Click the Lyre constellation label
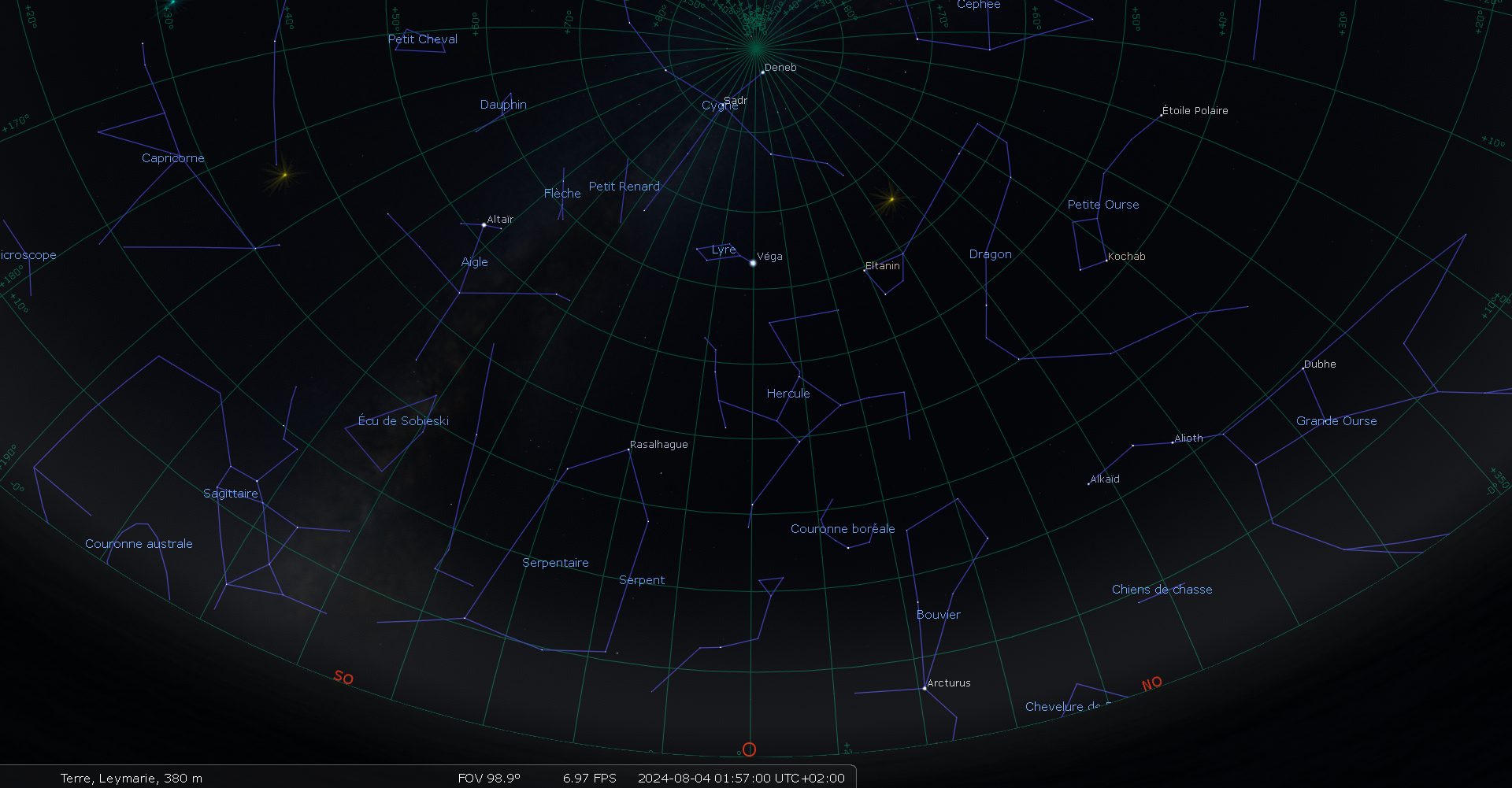The image size is (1512, 788). [x=724, y=250]
